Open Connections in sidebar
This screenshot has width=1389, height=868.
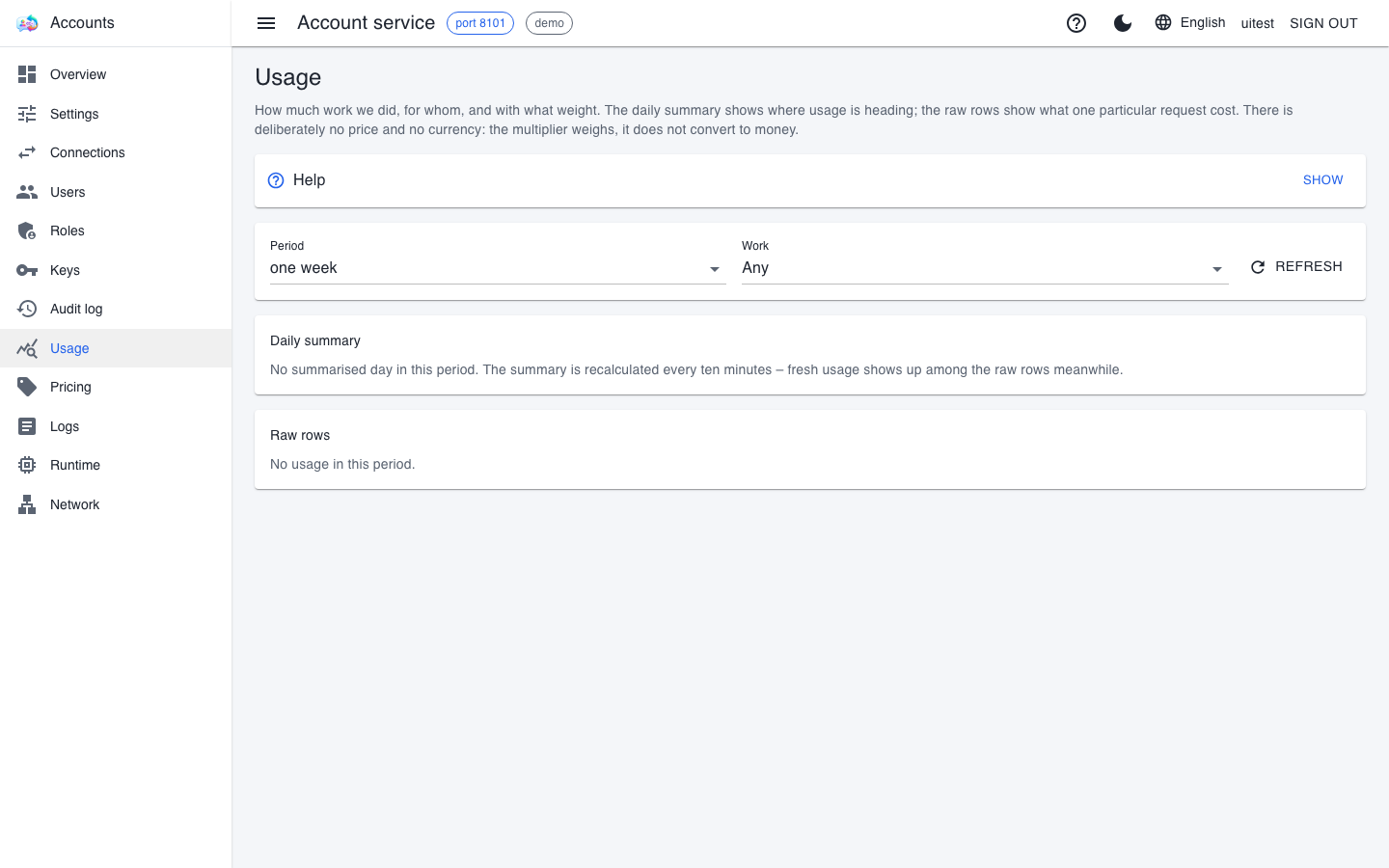point(116,152)
